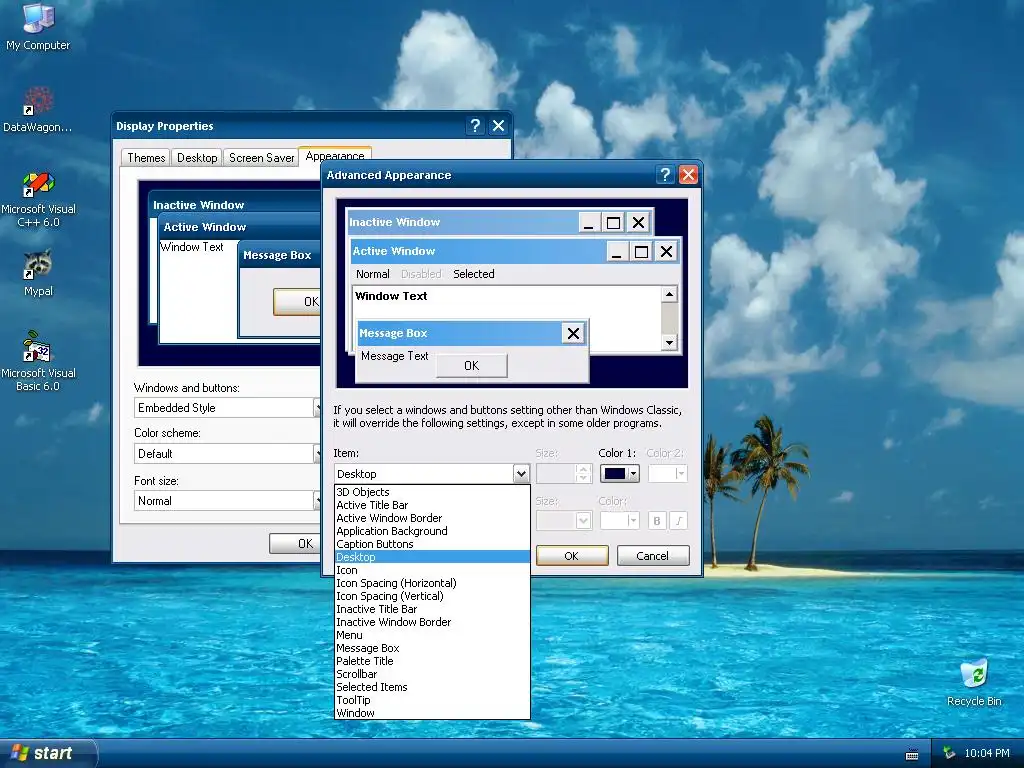The image size is (1024, 768).
Task: Select Palette Title in the item list
Action: (432, 661)
